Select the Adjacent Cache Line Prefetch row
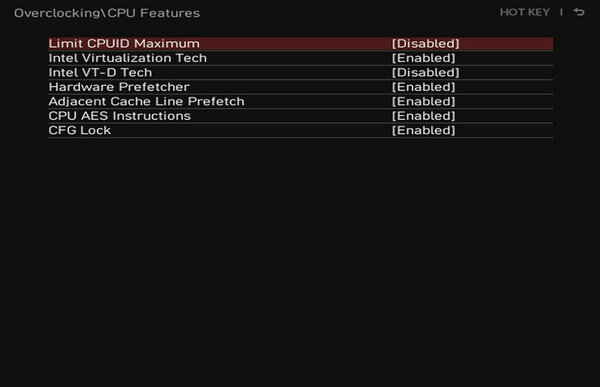600x387 pixels. click(300, 102)
